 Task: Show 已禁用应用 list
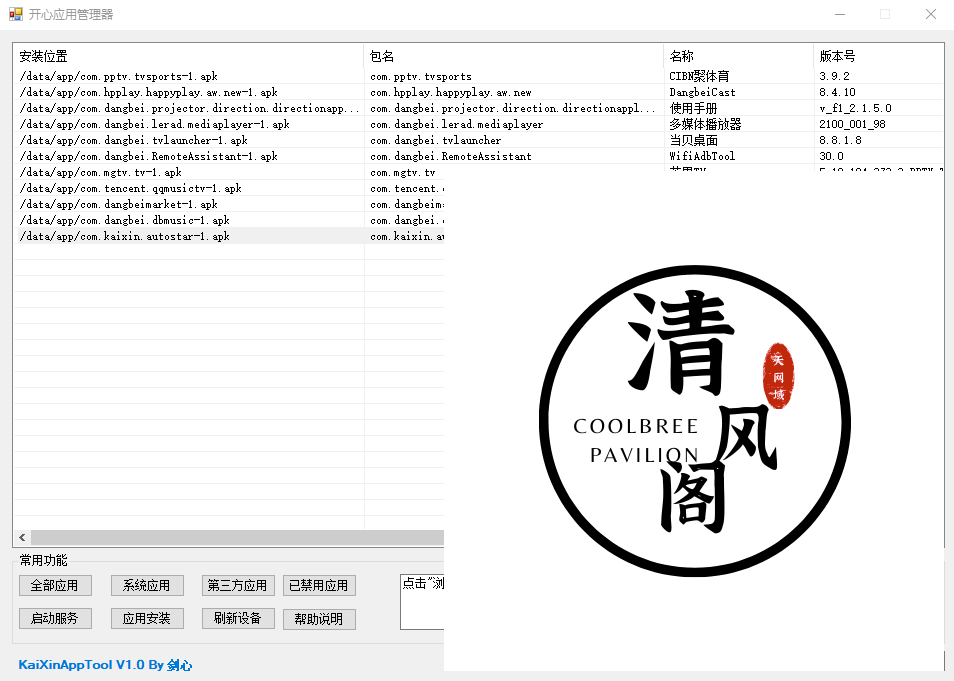(319, 585)
